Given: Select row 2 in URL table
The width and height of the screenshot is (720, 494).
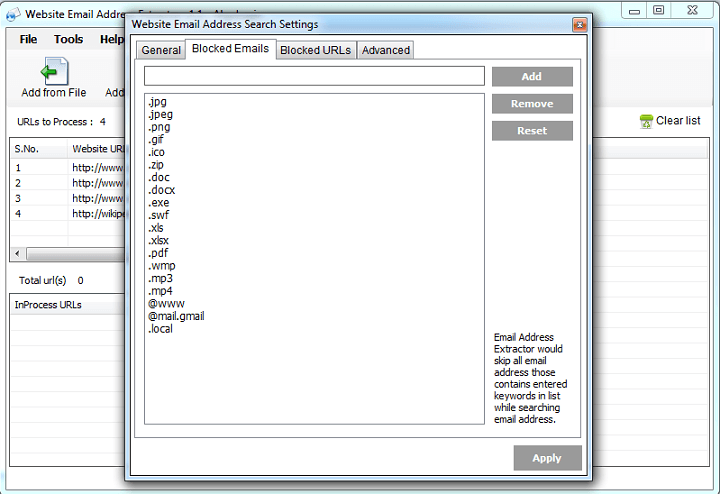Looking at the screenshot, I should [x=68, y=183].
